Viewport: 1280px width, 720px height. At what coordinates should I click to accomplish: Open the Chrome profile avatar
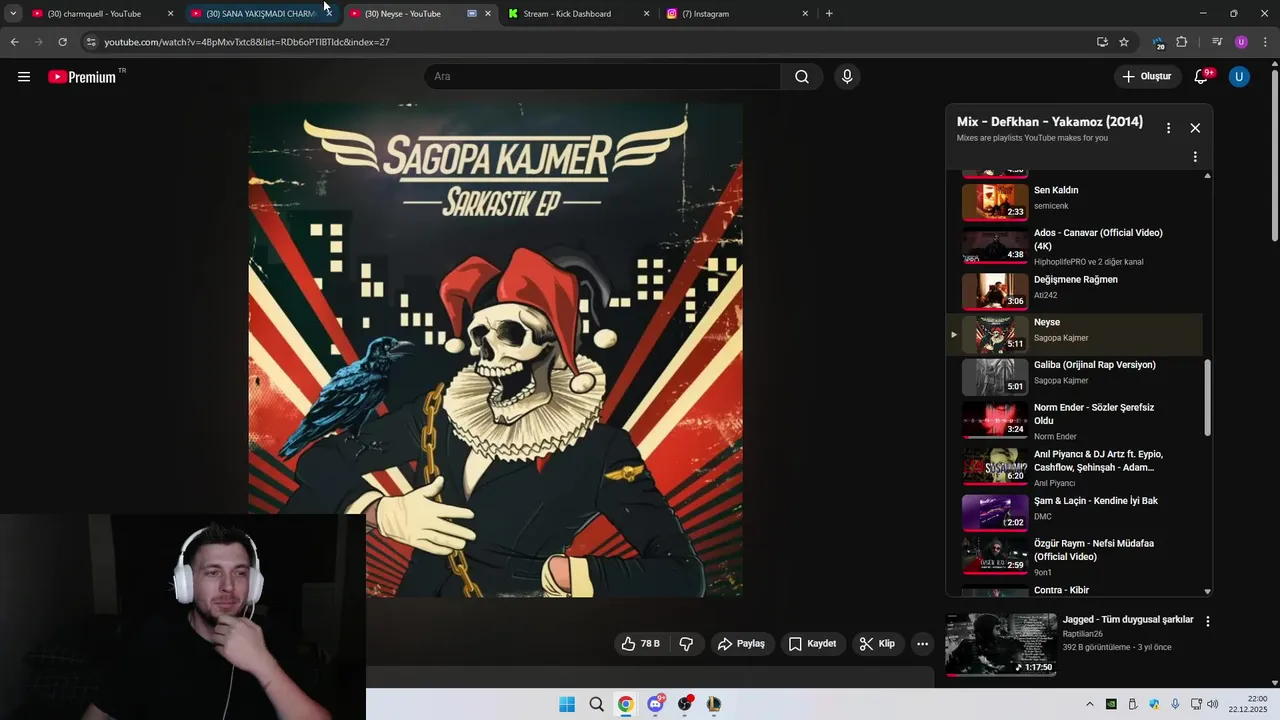[1241, 42]
